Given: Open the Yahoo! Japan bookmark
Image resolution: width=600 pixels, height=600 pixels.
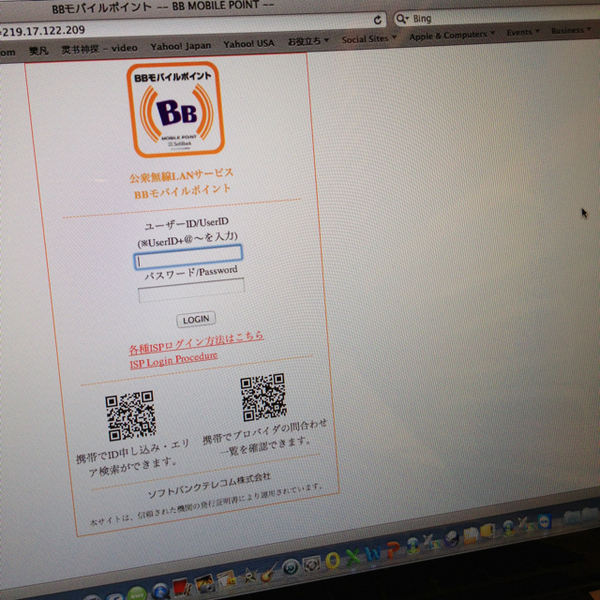Looking at the screenshot, I should click(181, 46).
